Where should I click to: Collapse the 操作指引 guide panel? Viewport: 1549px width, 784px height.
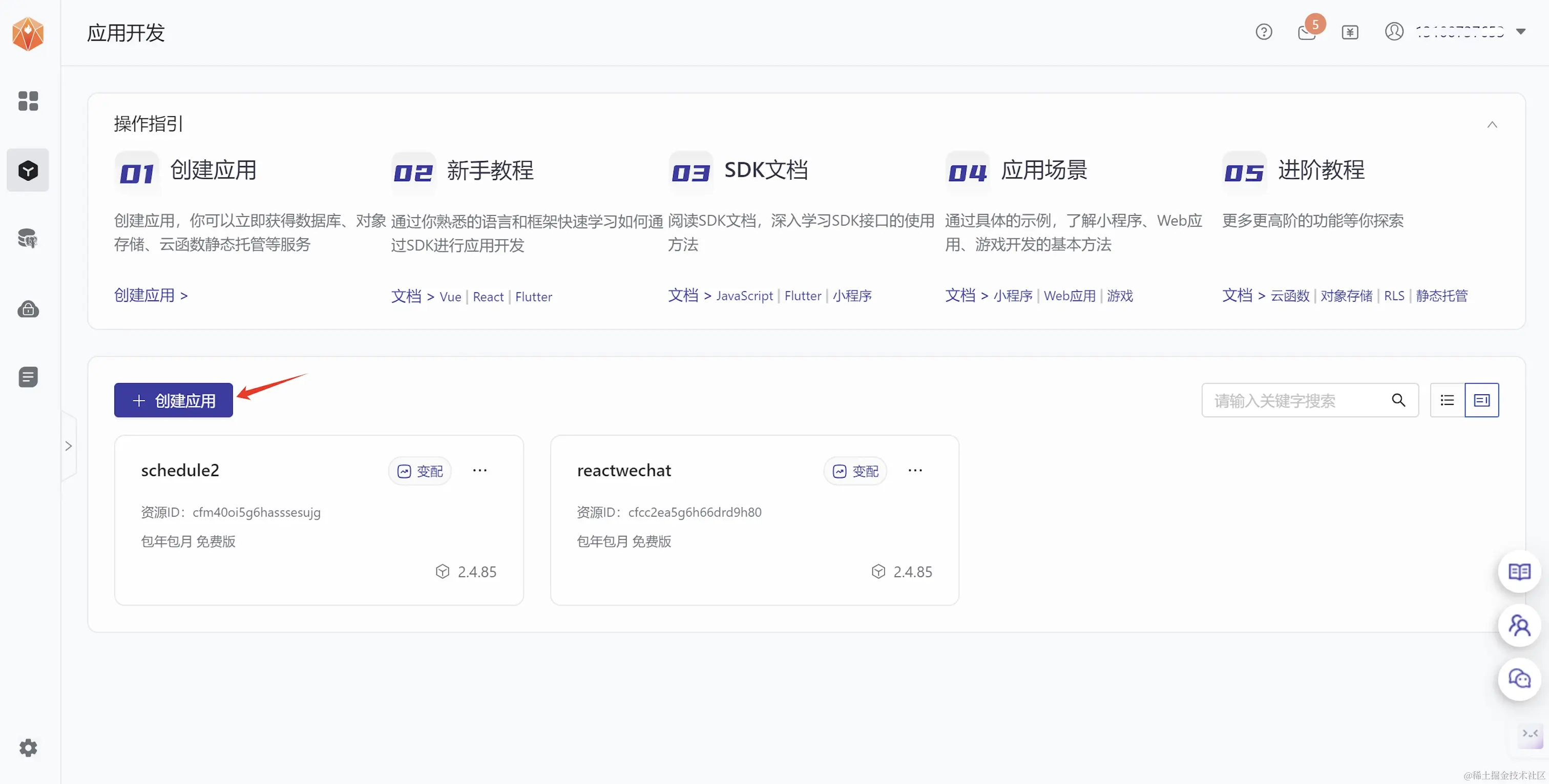1492,124
